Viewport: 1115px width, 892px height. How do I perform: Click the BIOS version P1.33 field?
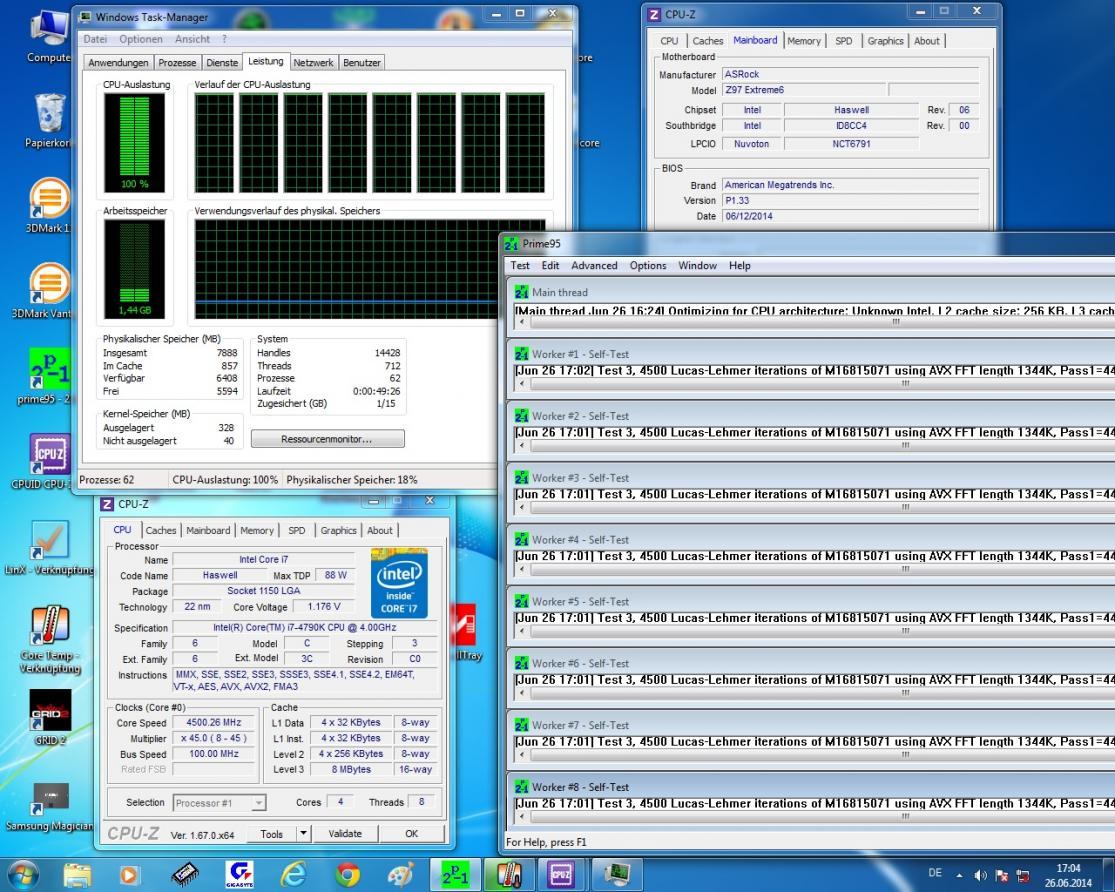[x=850, y=201]
